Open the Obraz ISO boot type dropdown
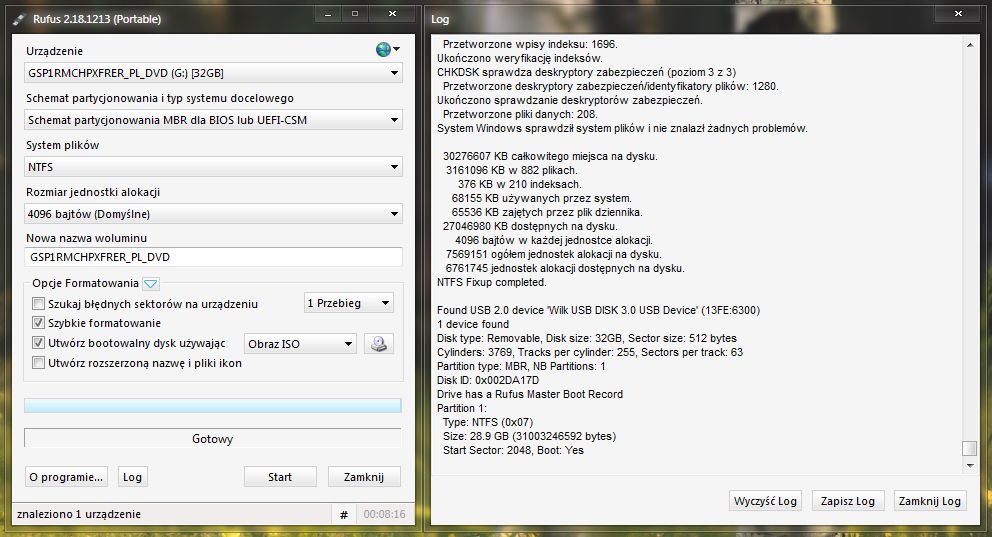 pyautogui.click(x=300, y=344)
